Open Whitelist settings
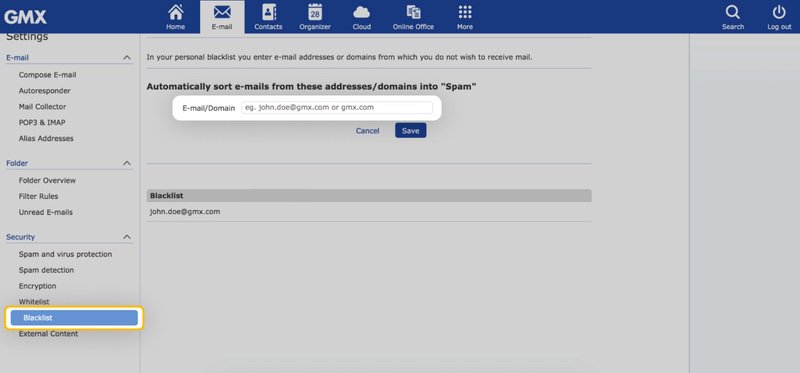Viewport: 800px width, 373px height. (x=34, y=302)
